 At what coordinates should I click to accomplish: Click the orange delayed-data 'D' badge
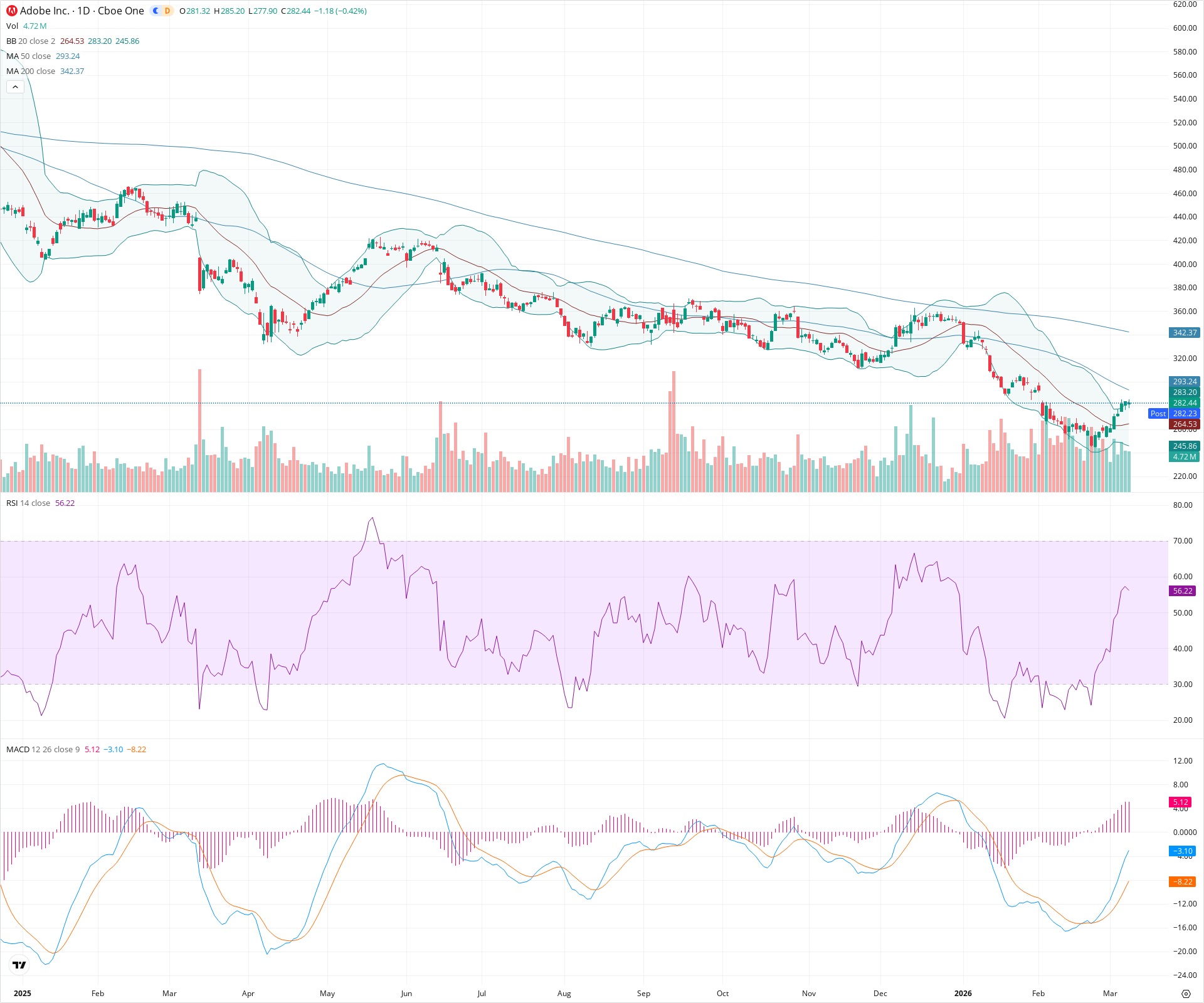[x=166, y=11]
